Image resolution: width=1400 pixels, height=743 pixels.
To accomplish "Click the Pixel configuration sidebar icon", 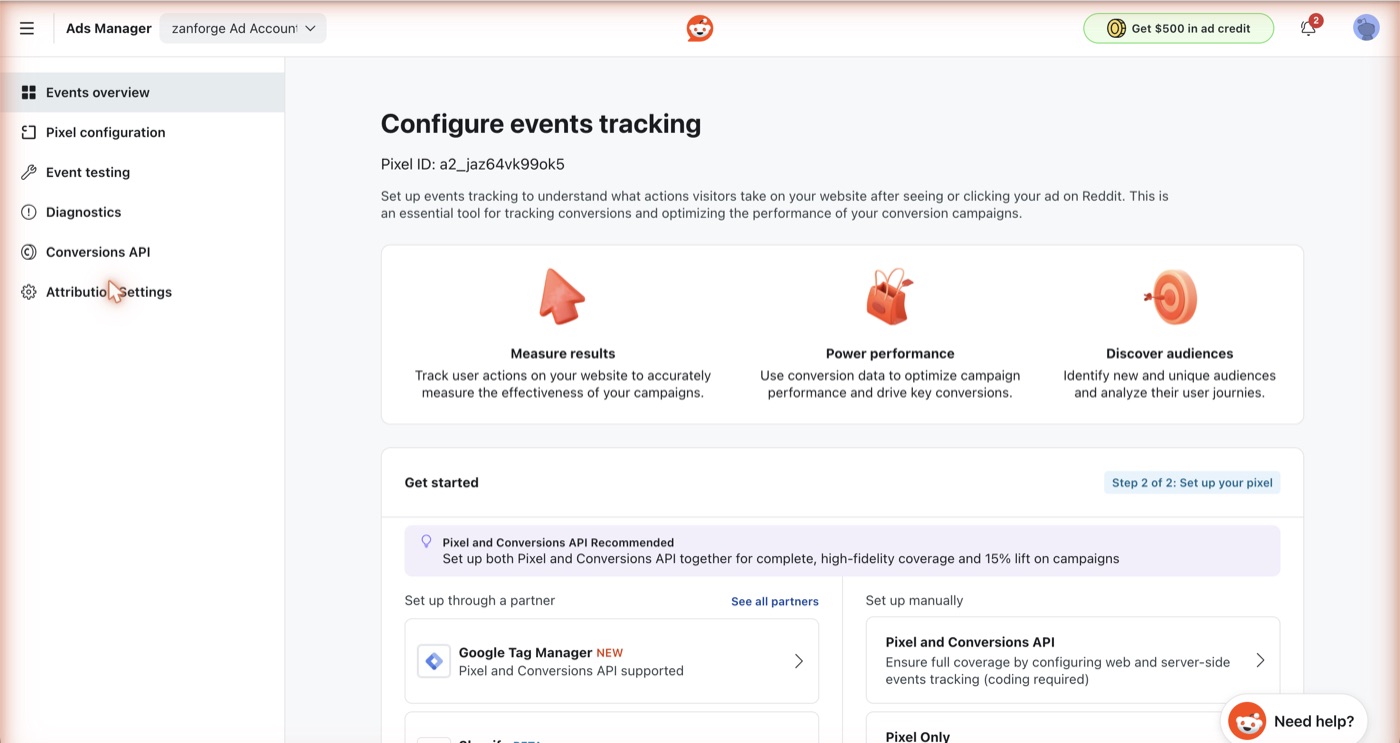I will pyautogui.click(x=29, y=132).
